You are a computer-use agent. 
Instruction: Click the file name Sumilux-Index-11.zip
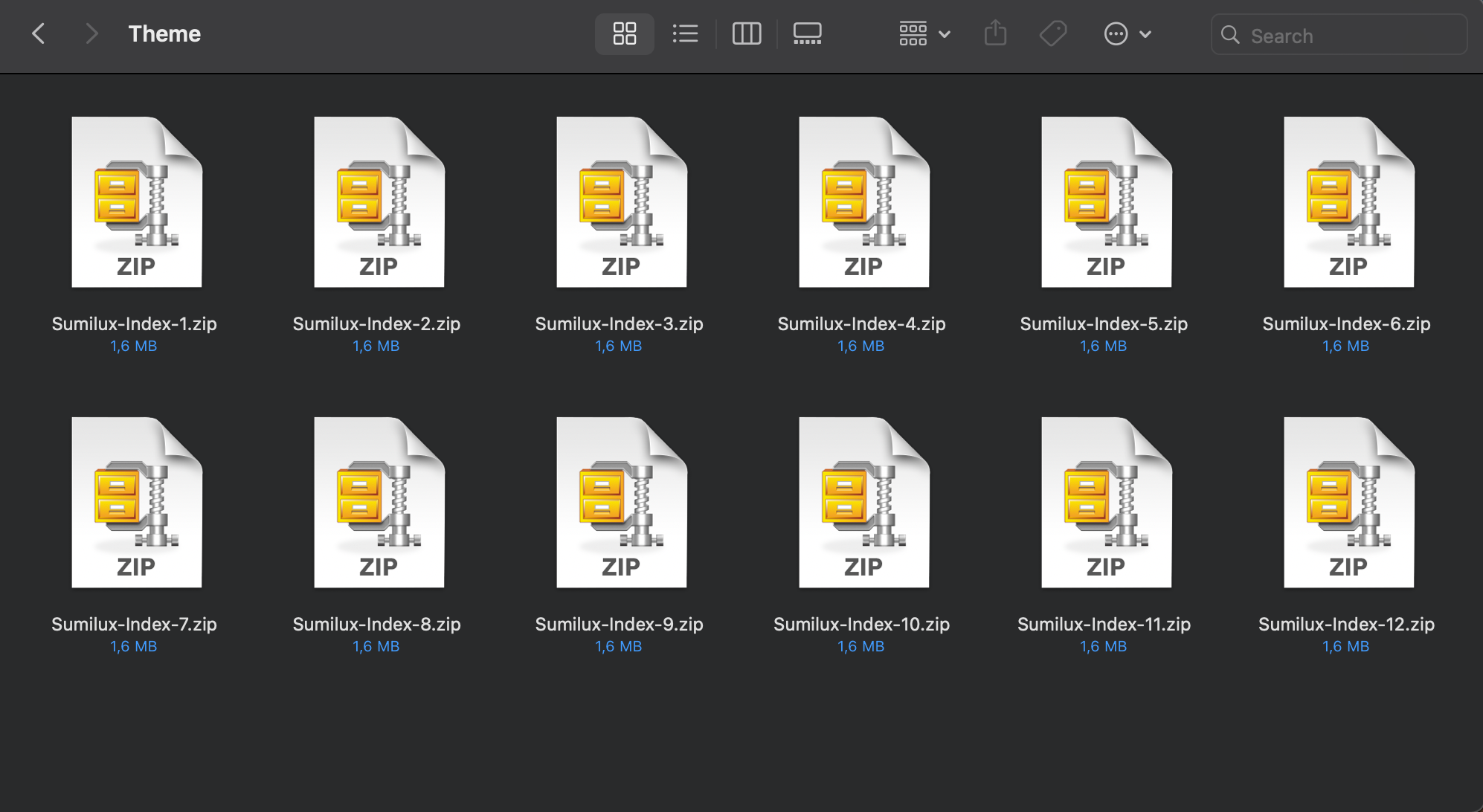[x=1104, y=625]
